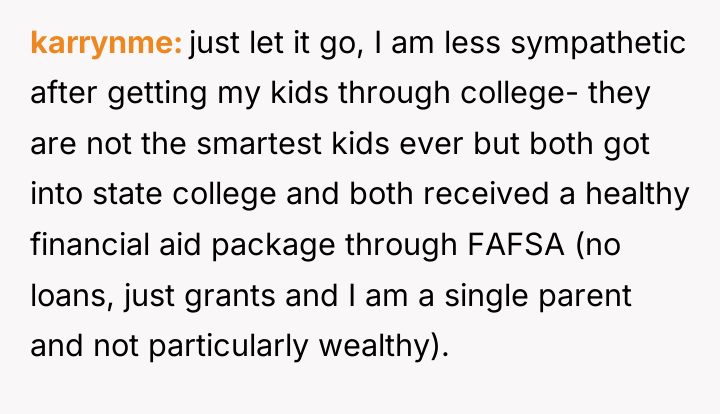The height and width of the screenshot is (414, 720).
Task: Open the karrynme username profile link
Action: [x=106, y=43]
